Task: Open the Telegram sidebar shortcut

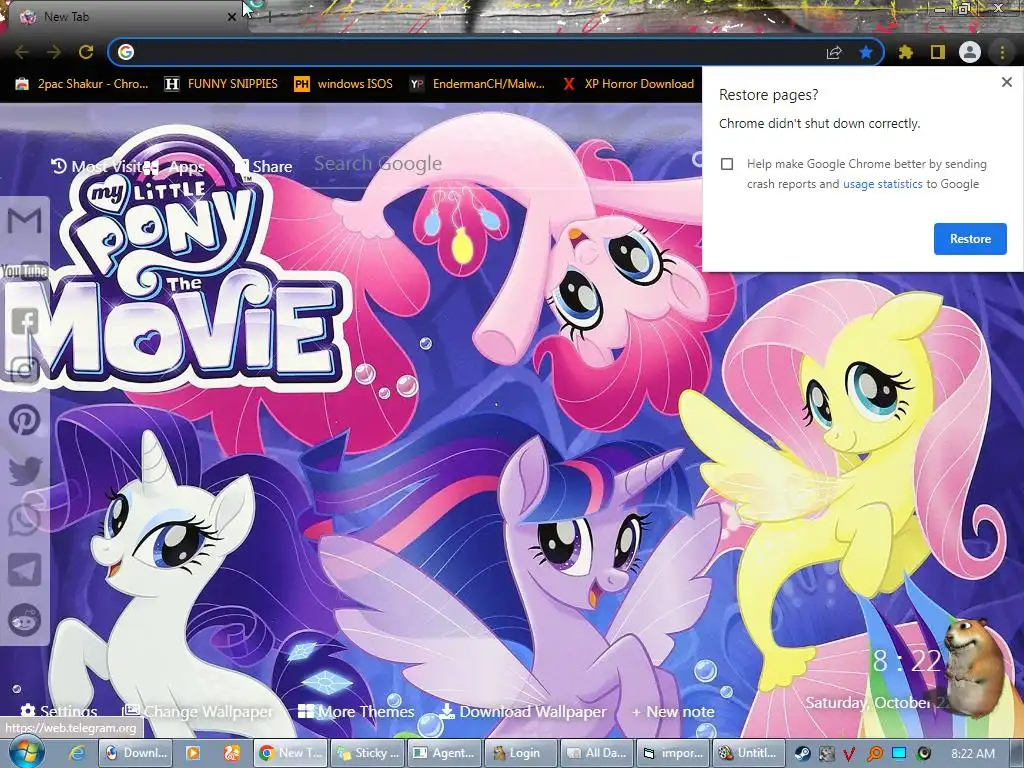Action: tap(25, 570)
